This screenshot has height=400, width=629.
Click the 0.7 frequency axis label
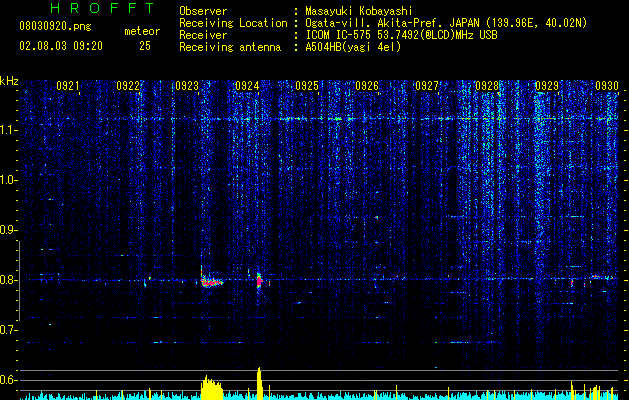pos(8,330)
